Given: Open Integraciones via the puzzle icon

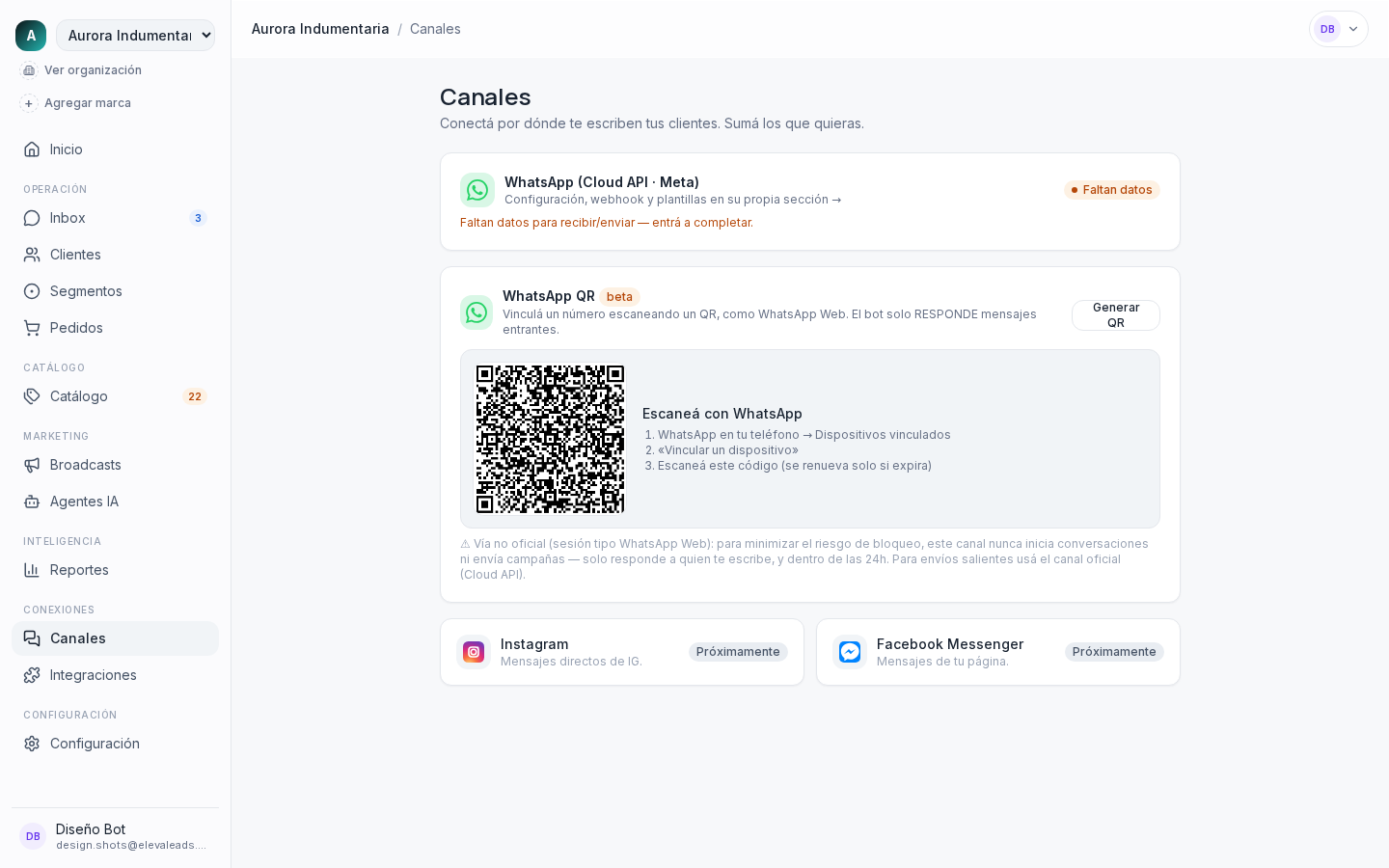Looking at the screenshot, I should pyautogui.click(x=32, y=675).
